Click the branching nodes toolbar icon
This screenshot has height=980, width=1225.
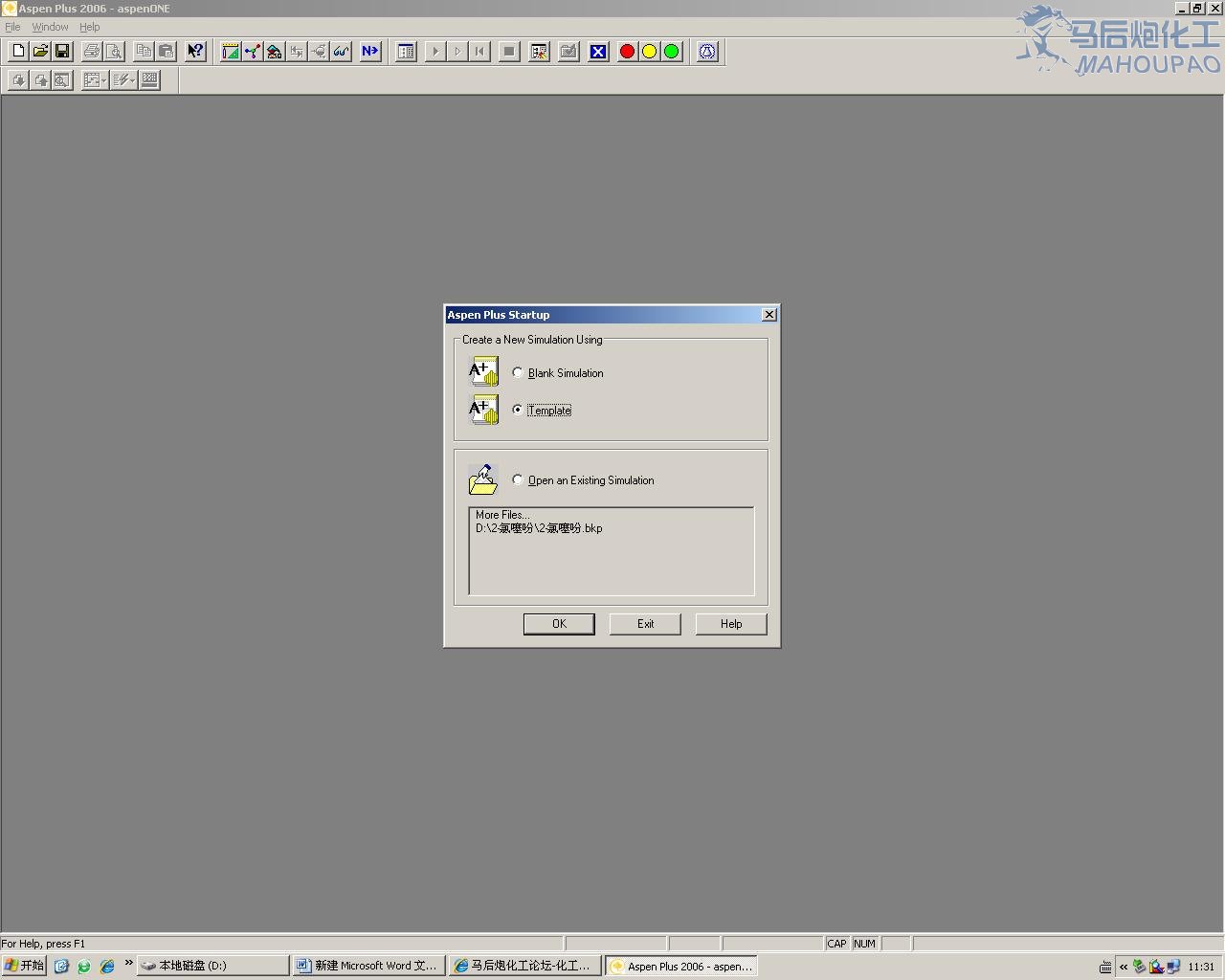tap(253, 52)
